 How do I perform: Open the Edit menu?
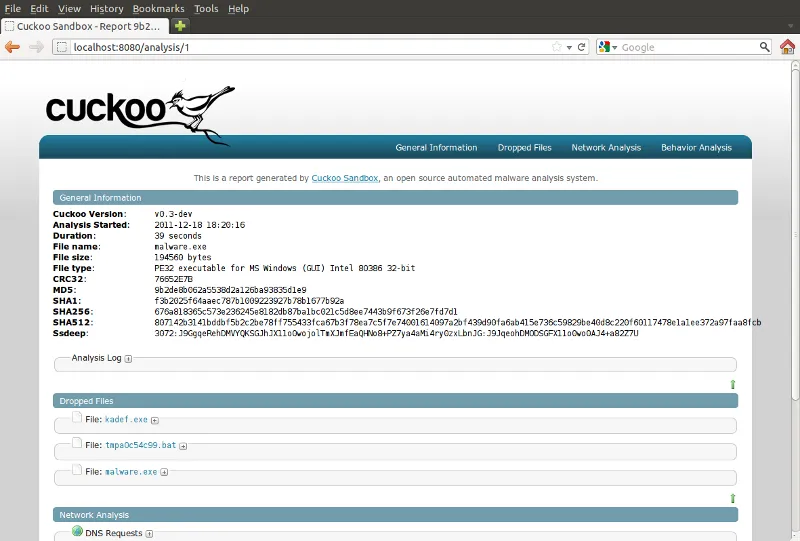pos(39,9)
